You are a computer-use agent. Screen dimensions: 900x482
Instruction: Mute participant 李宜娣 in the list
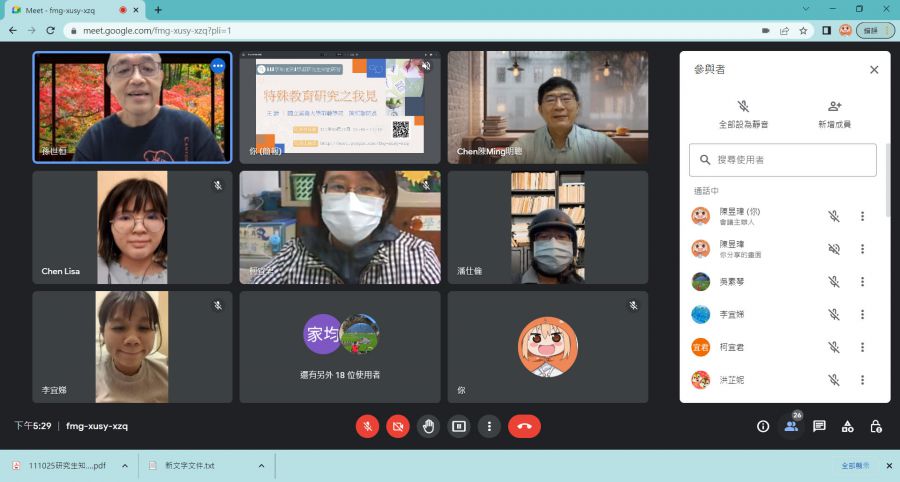(833, 314)
